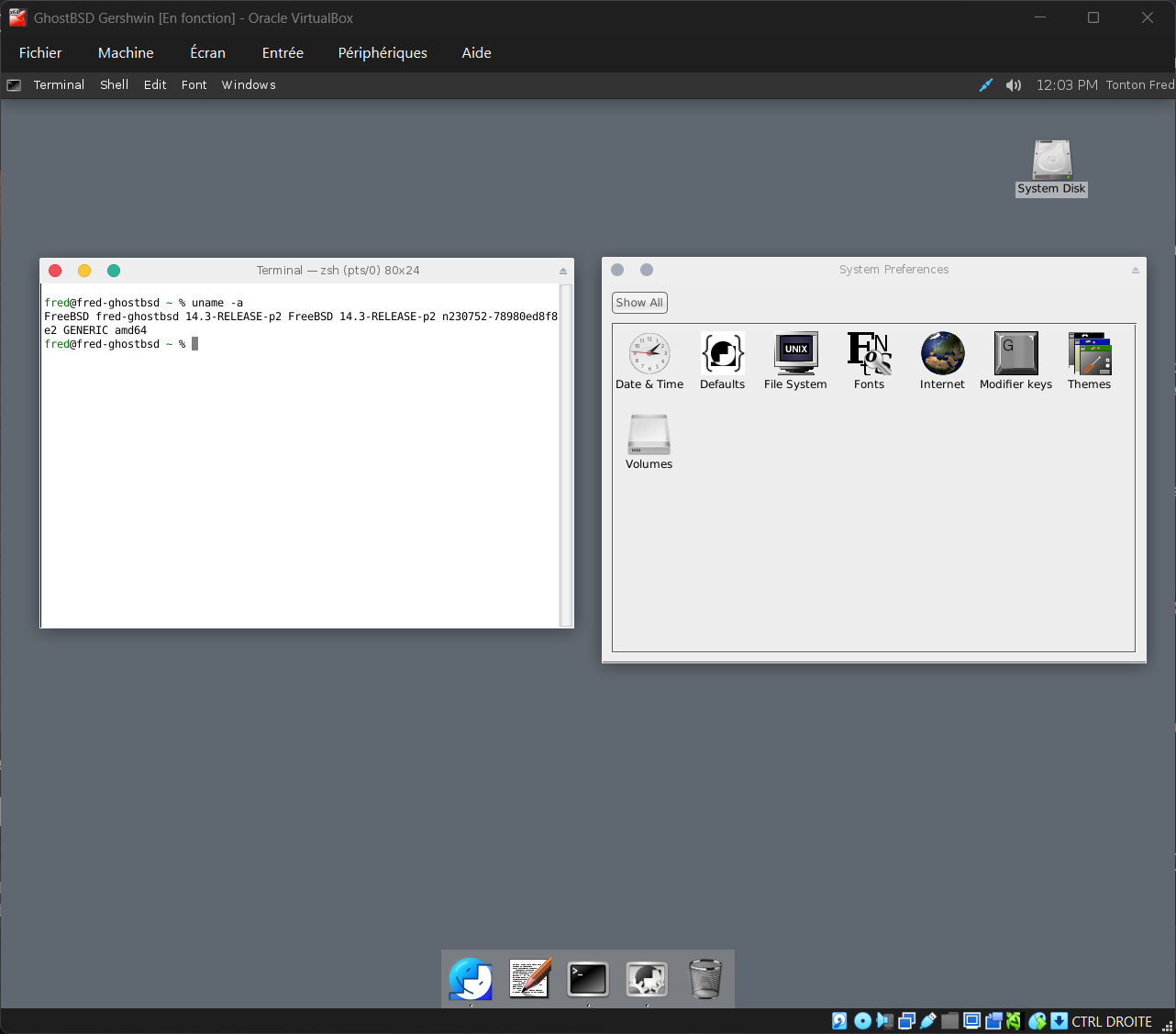Select the File System UNIX icon
Viewport: 1176px width, 1034px height.
[795, 354]
